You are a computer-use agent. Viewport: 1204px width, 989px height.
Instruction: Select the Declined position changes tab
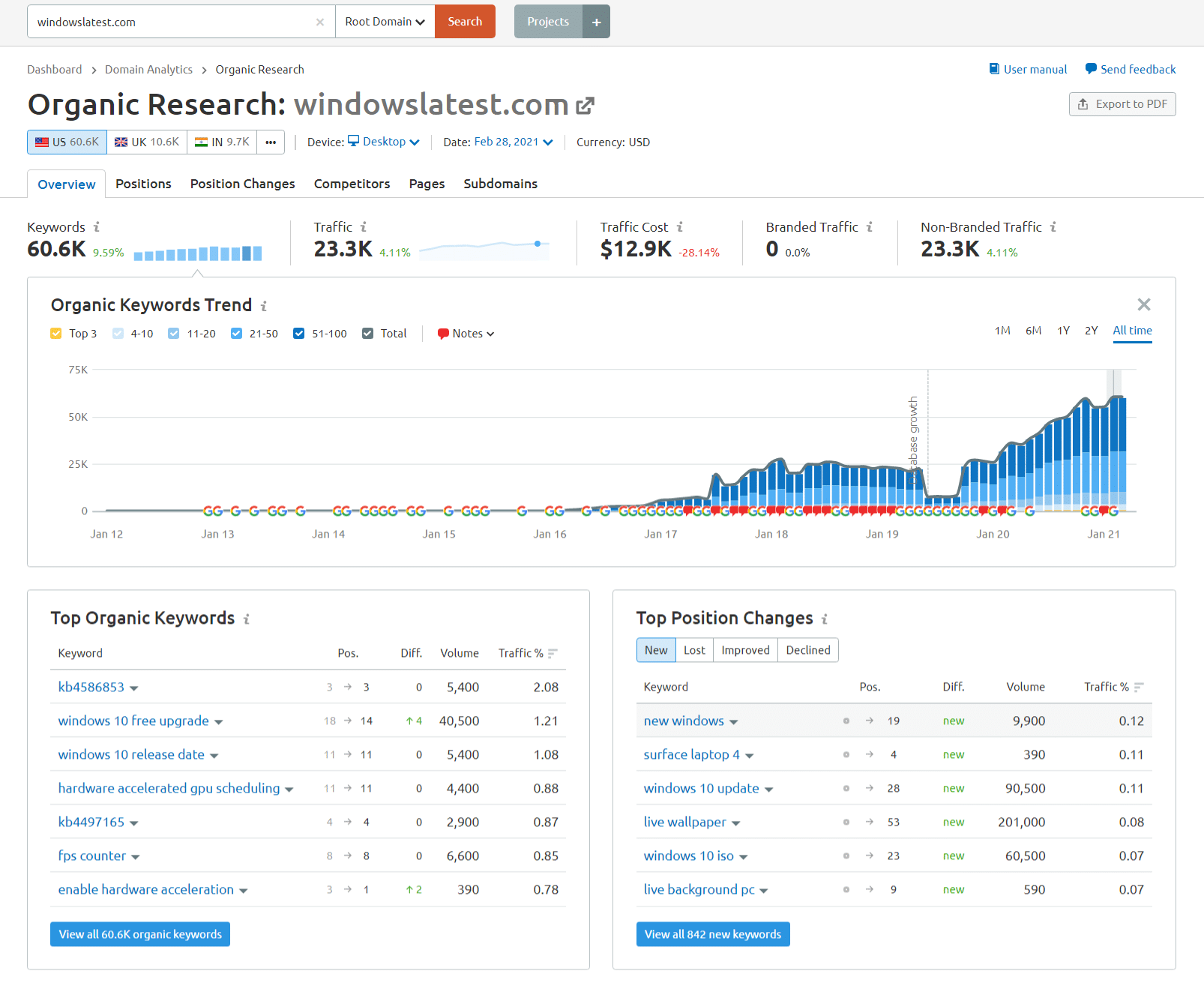click(808, 650)
